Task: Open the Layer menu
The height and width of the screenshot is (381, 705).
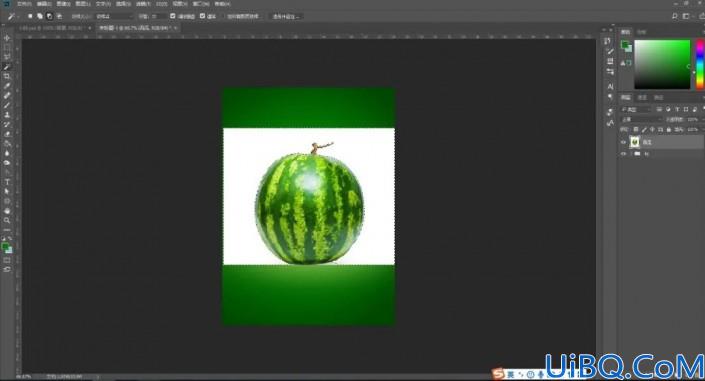Action: [83, 4]
